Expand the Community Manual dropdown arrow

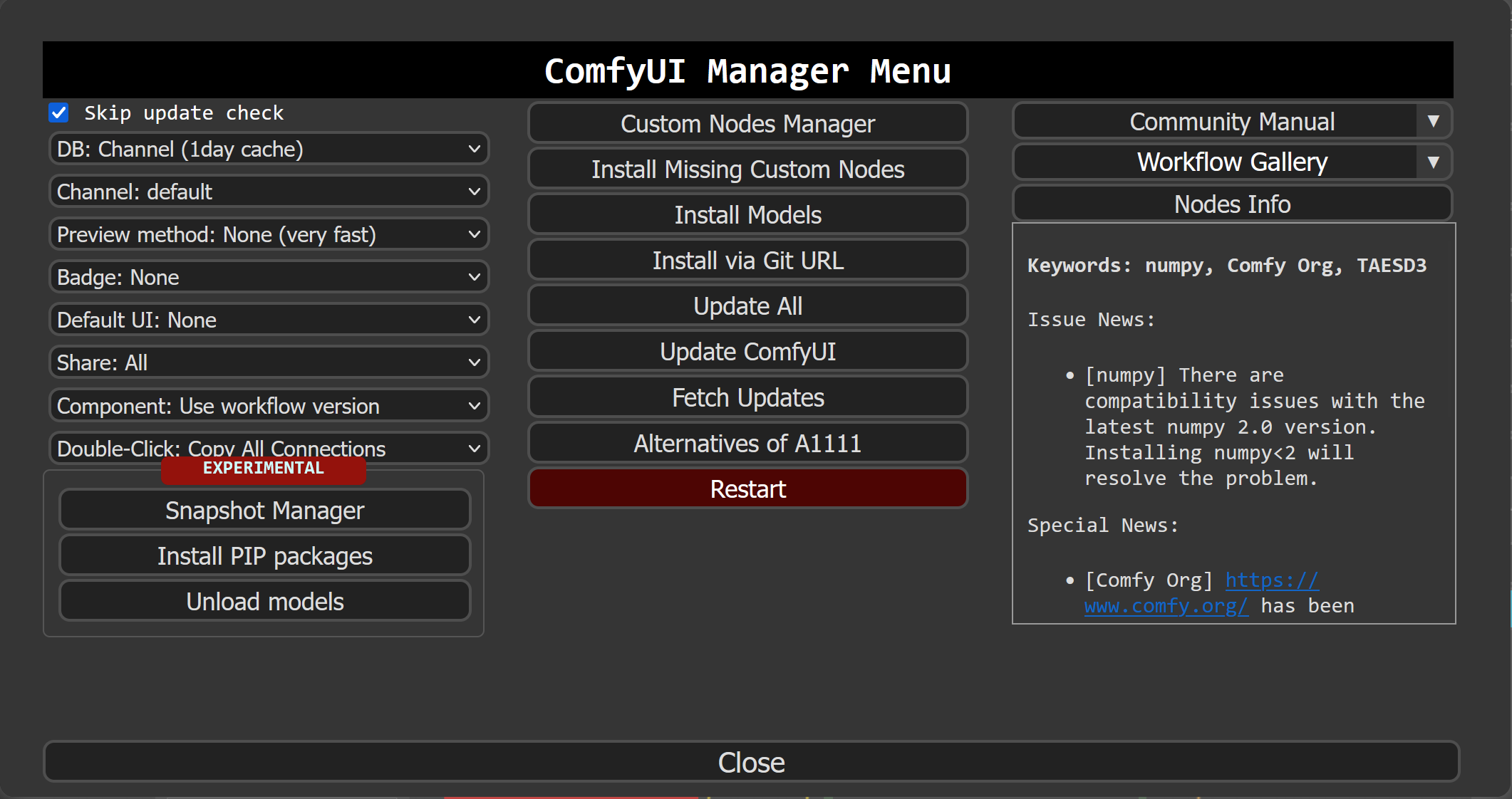1435,121
